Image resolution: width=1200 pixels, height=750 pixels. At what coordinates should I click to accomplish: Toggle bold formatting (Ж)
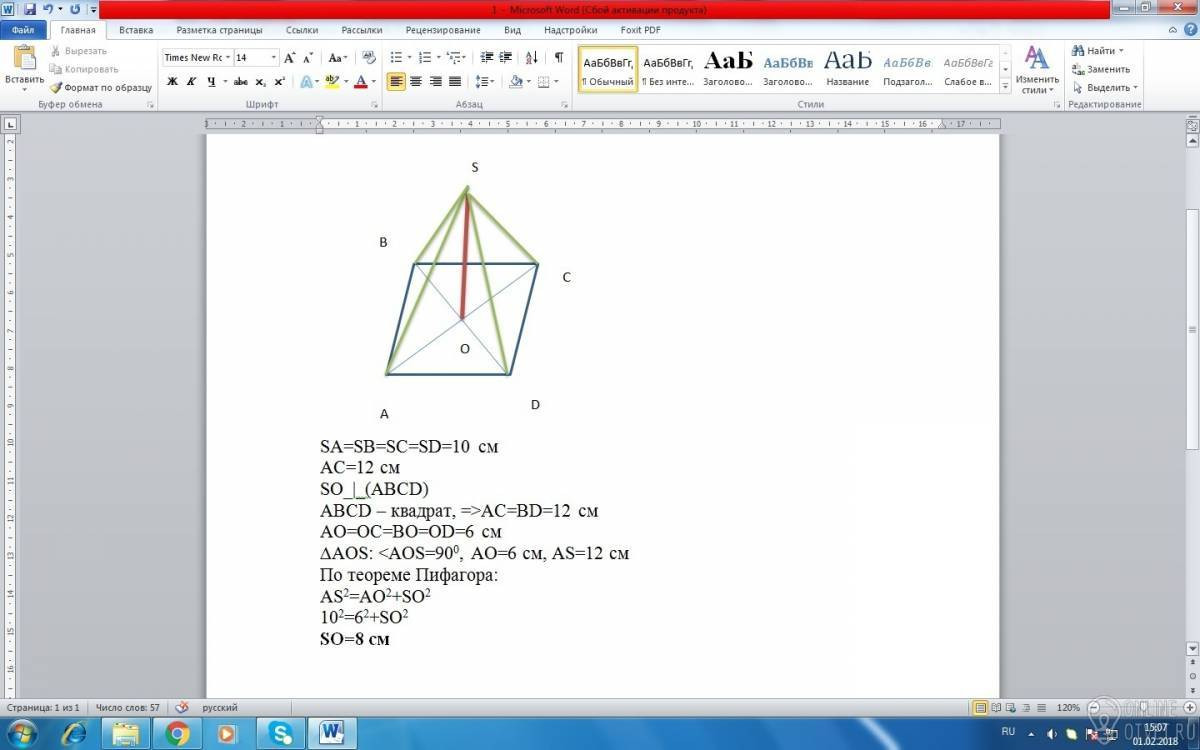[172, 82]
